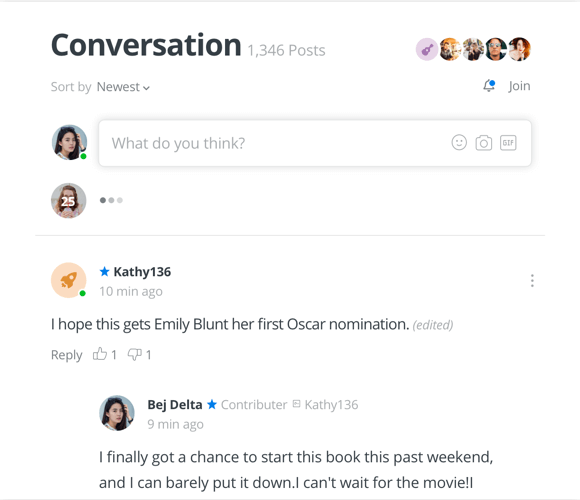The image size is (580, 500).
Task: Join the conversation
Action: tap(519, 86)
